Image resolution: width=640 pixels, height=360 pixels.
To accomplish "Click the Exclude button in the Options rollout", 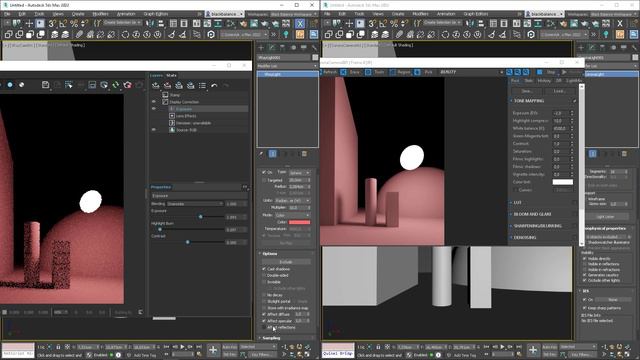I will pyautogui.click(x=286, y=262).
